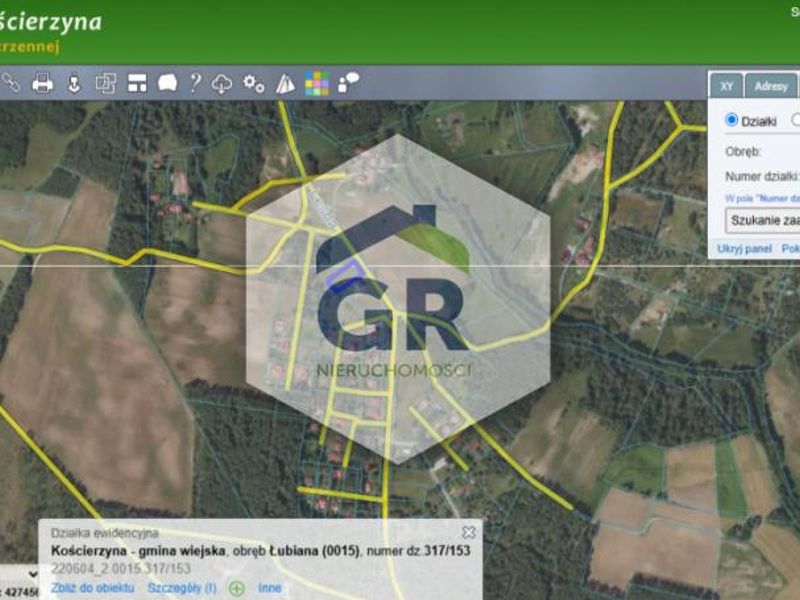800x600 pixels.
Task: Close the Działka ewidencyjna info popup
Action: click(468, 533)
